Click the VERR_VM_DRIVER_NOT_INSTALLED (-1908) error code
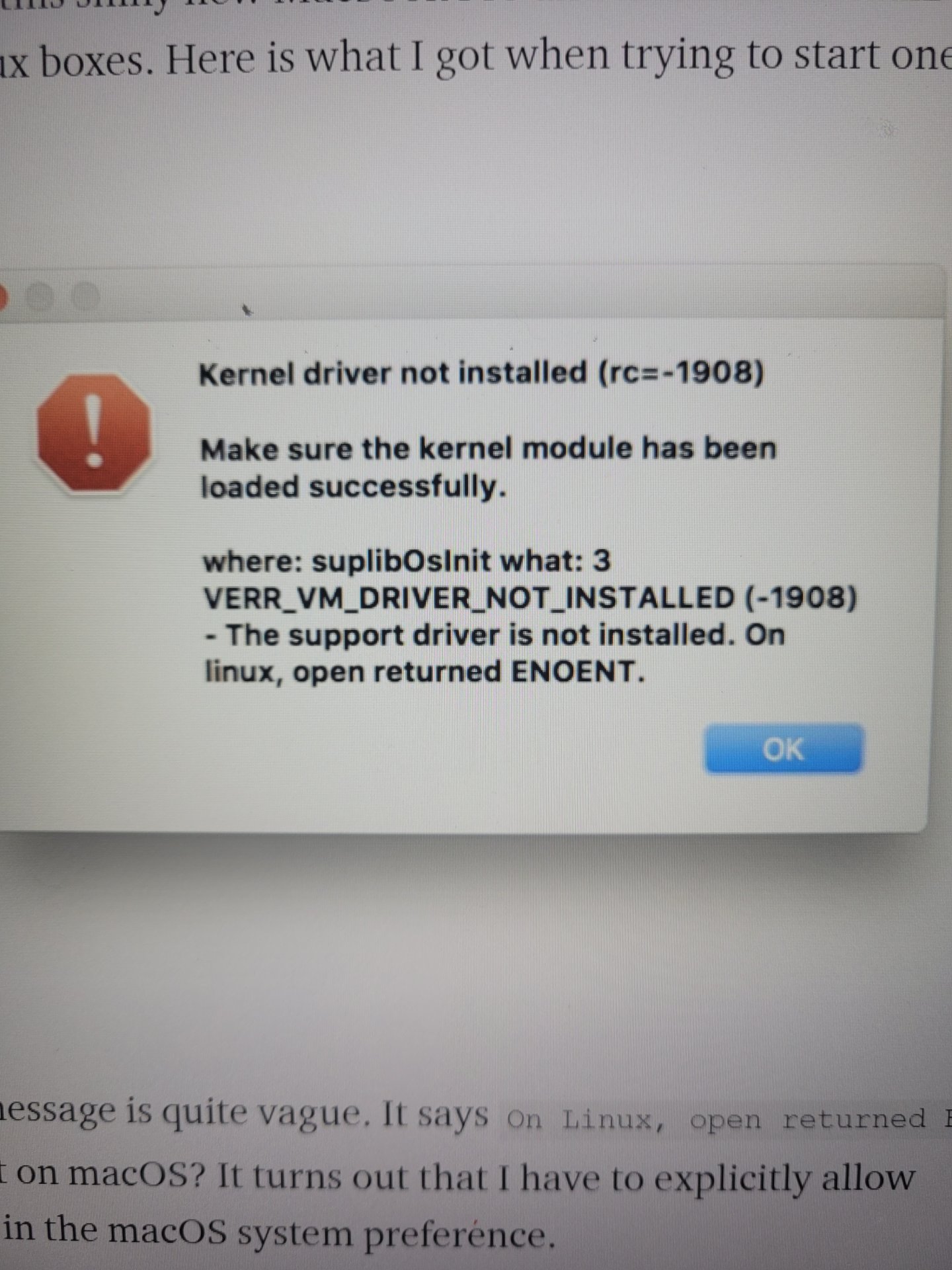The height and width of the screenshot is (1270, 952). point(530,599)
